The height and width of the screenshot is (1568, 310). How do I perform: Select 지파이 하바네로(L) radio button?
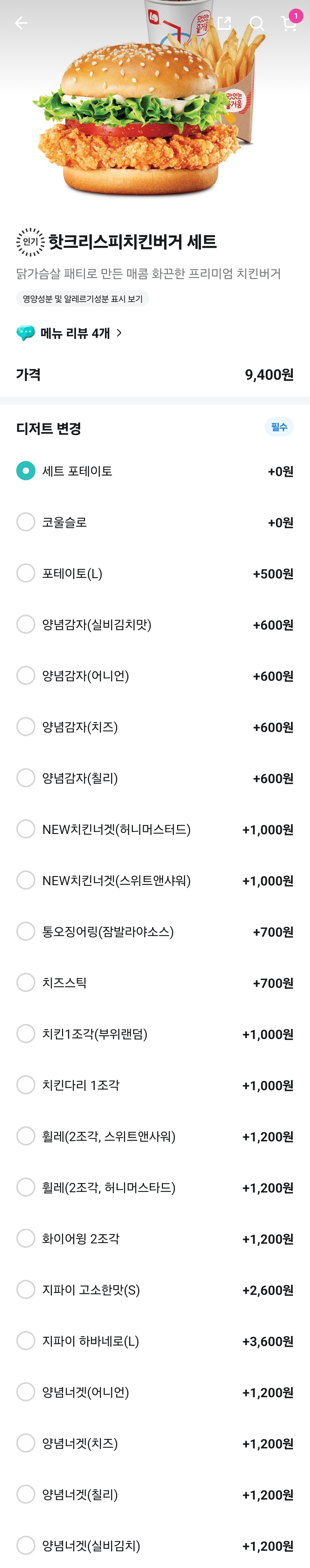coord(26,1340)
